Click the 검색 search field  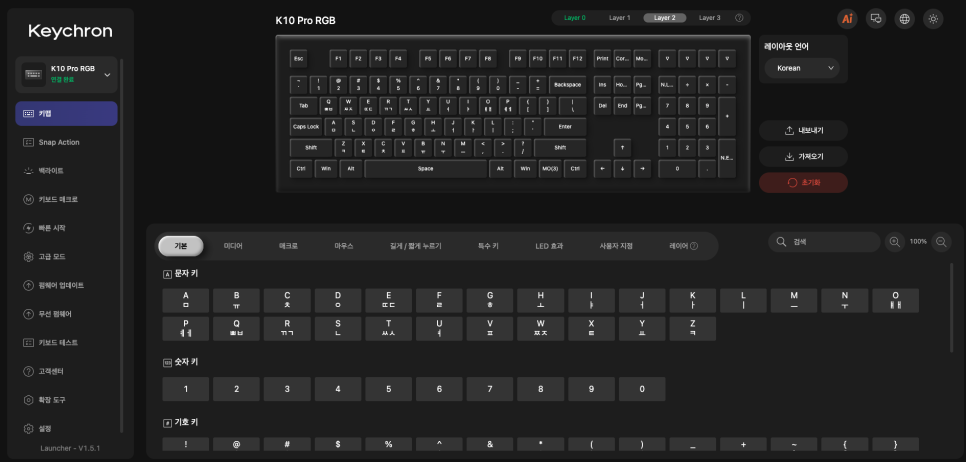pos(824,242)
